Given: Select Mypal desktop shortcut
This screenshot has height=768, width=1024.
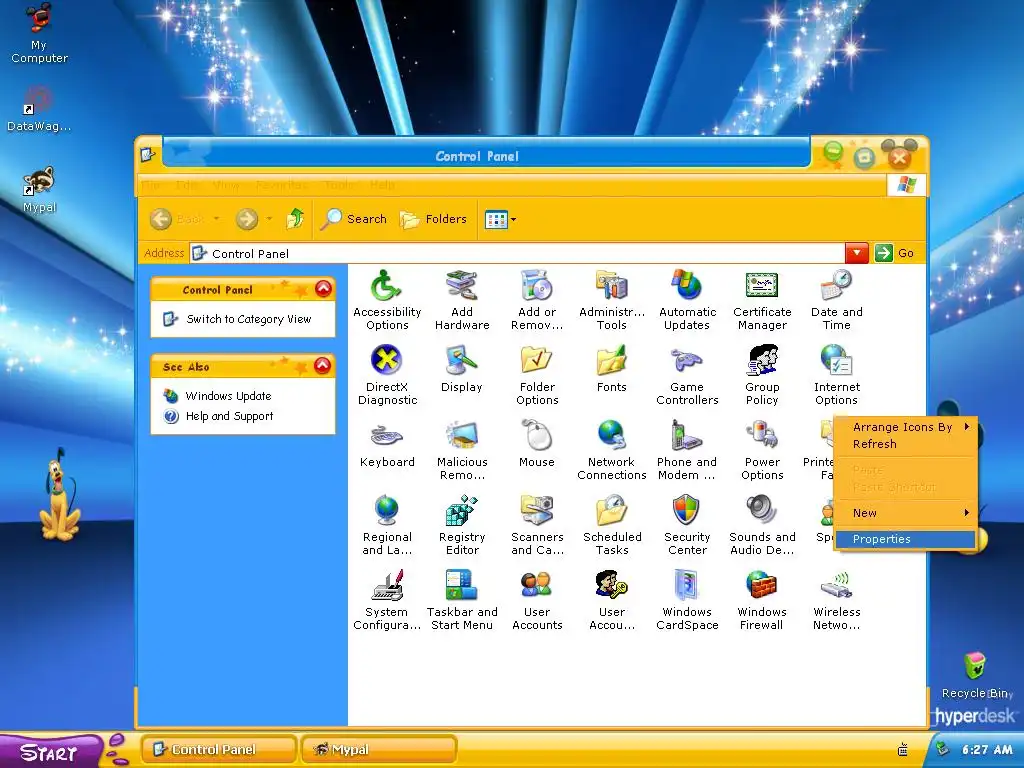Looking at the screenshot, I should (39, 189).
